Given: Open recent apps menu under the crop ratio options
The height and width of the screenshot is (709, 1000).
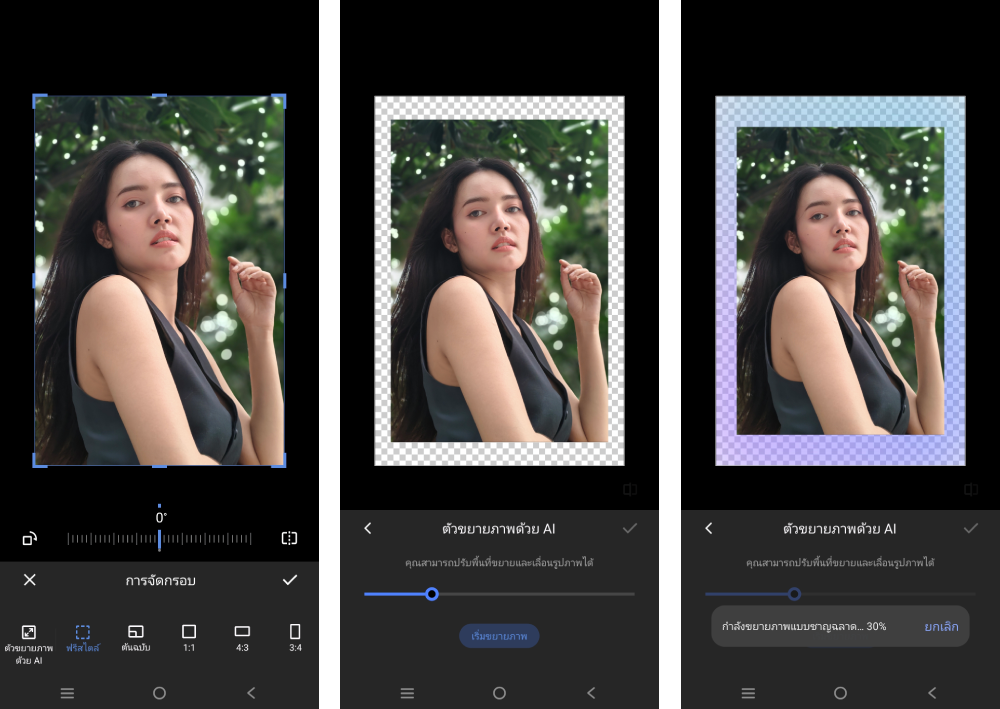Looking at the screenshot, I should click(67, 693).
